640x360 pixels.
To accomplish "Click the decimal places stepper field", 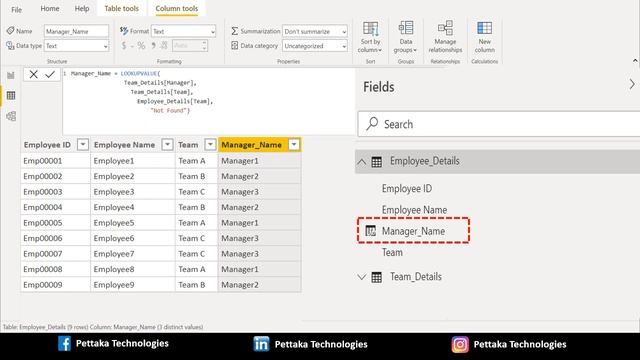I will (190, 46).
